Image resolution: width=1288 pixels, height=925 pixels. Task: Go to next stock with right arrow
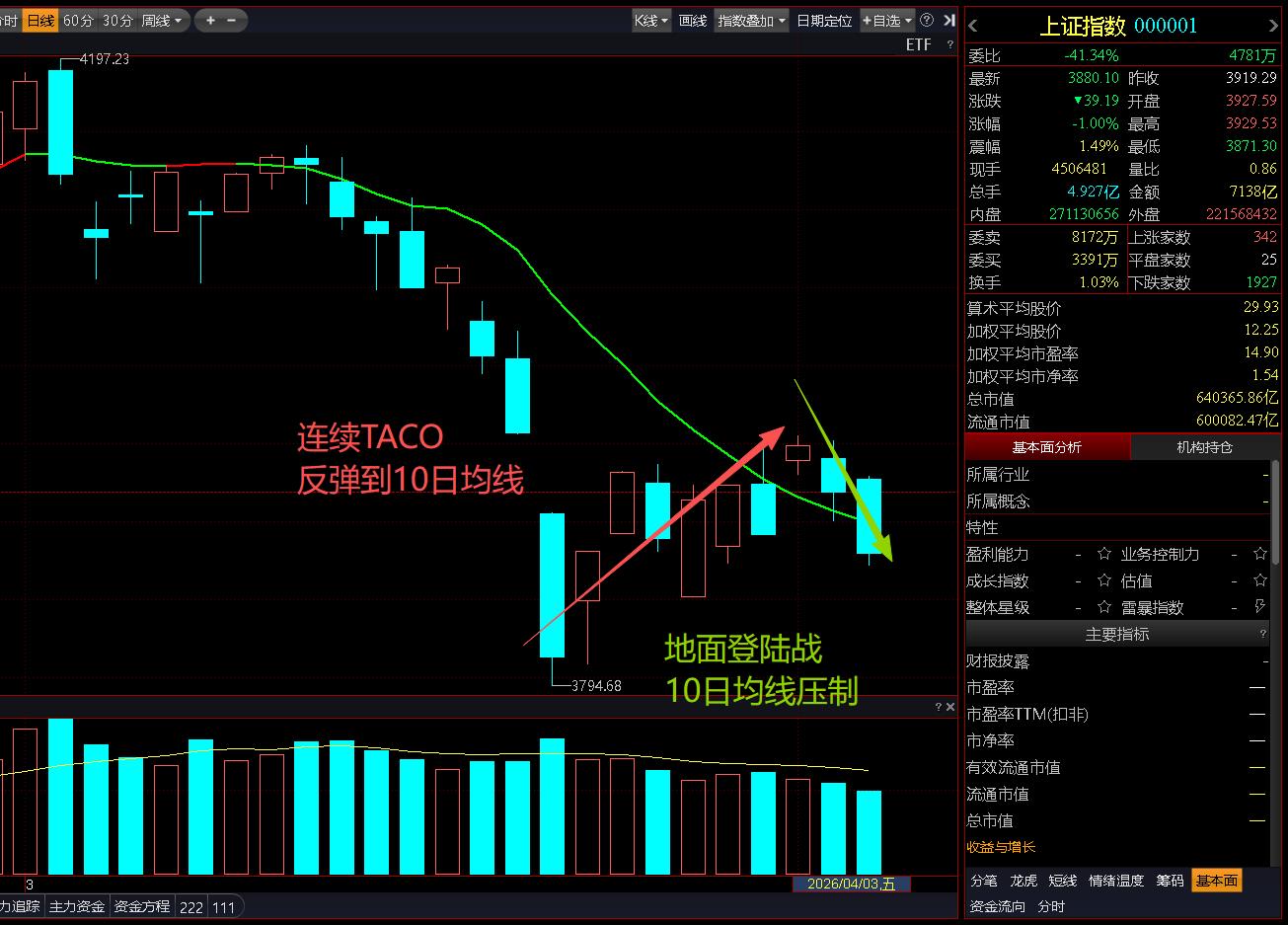coord(1272,27)
